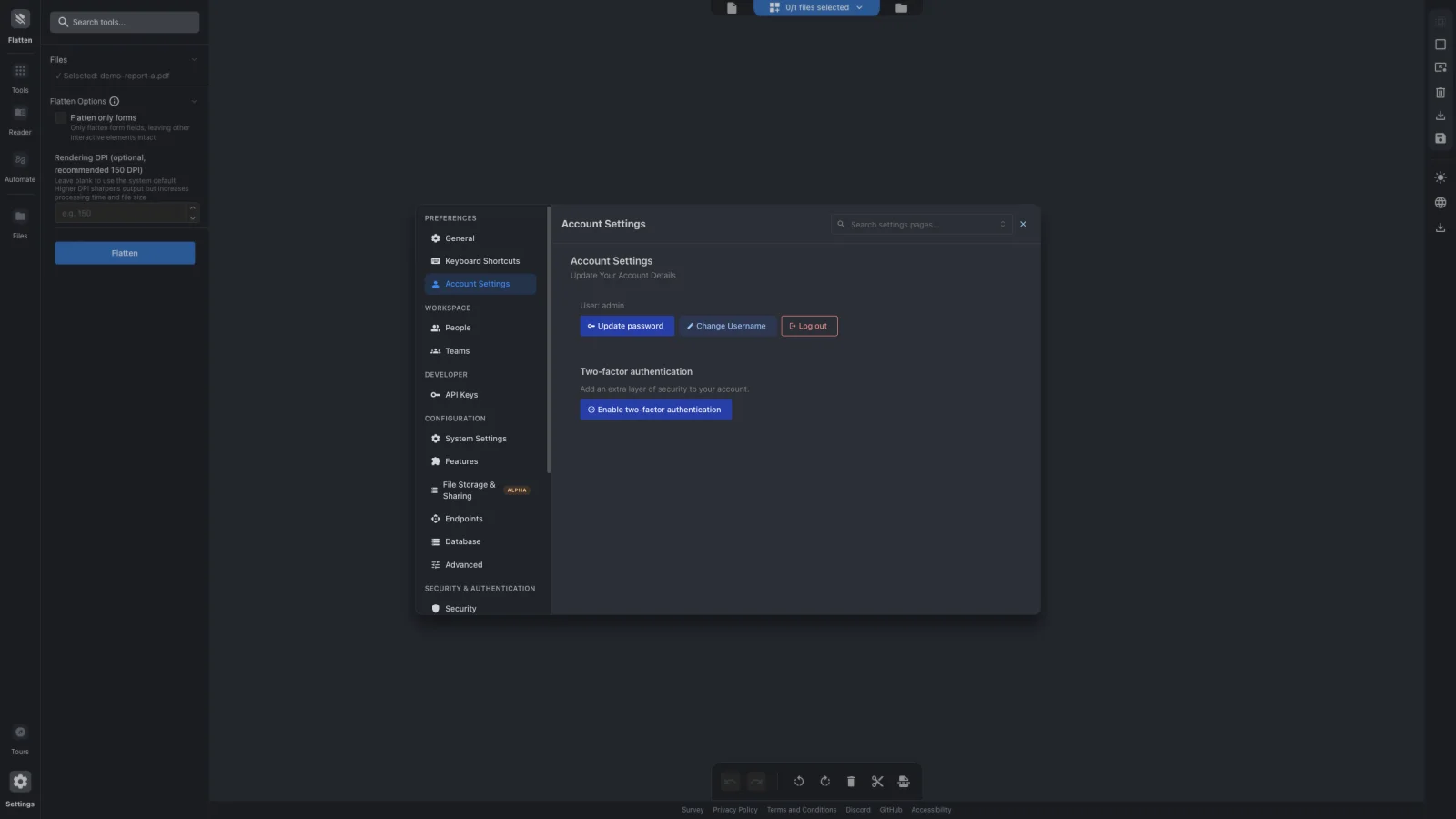Open the Advanced configuration page
The width and height of the screenshot is (1456, 819).
(480, 565)
